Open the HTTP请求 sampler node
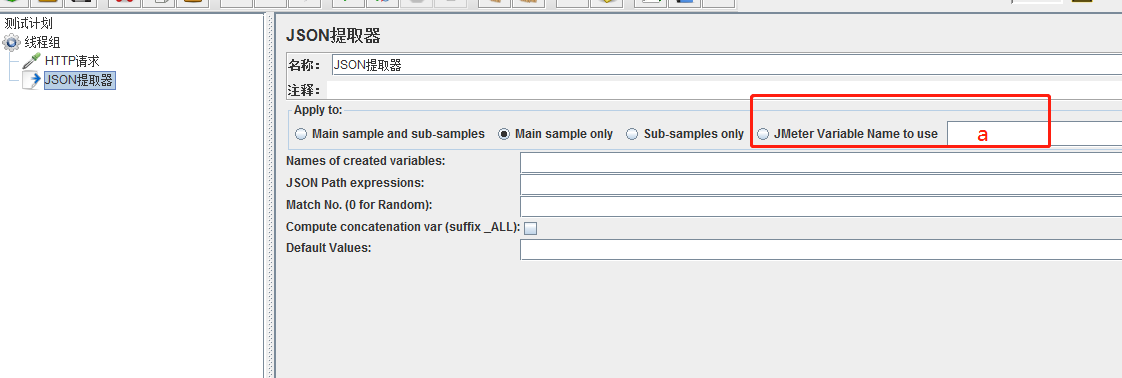Viewport: 1122px width, 378px height. pyautogui.click(x=72, y=62)
